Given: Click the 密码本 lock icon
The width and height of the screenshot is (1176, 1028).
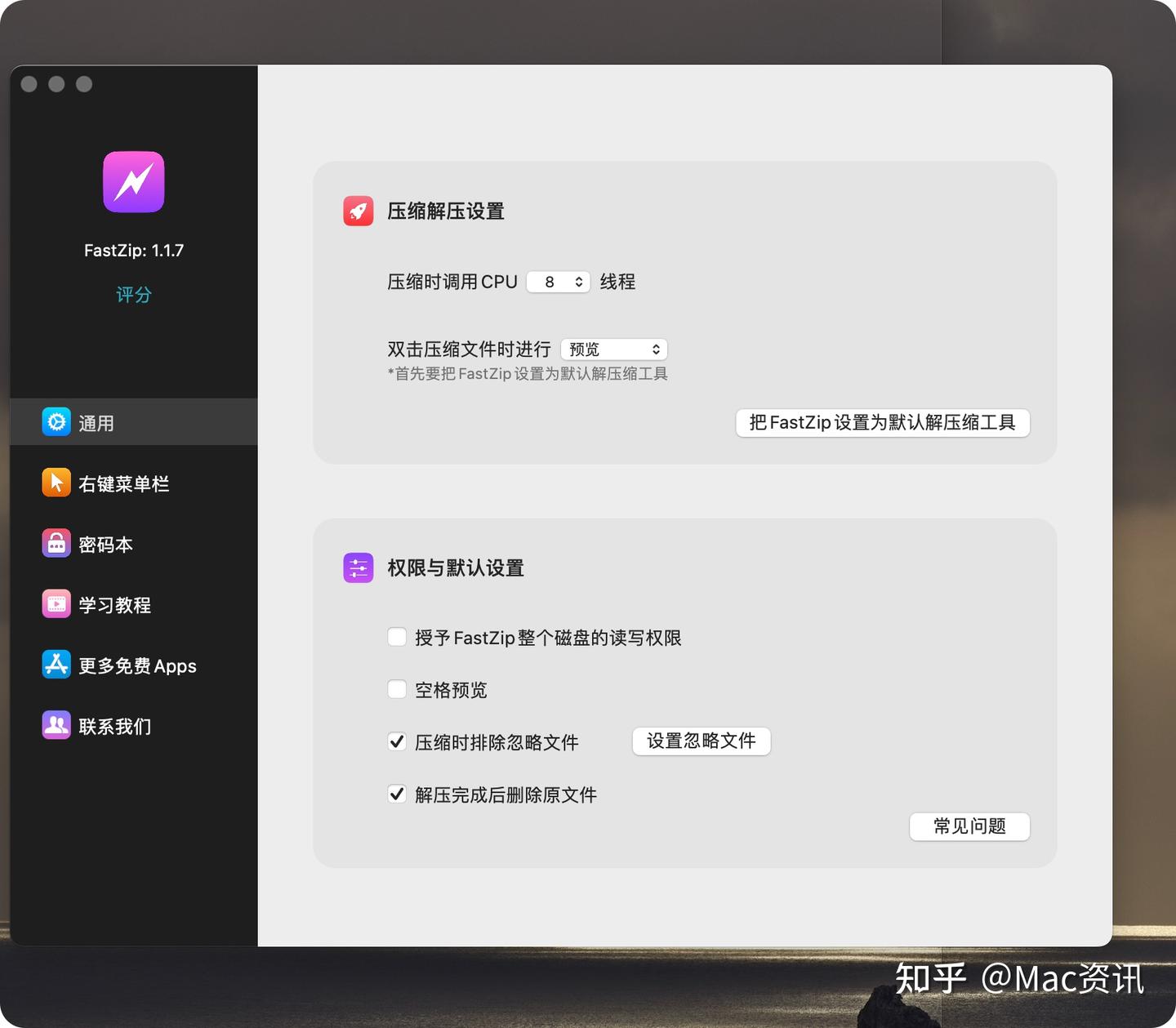Looking at the screenshot, I should 55,543.
